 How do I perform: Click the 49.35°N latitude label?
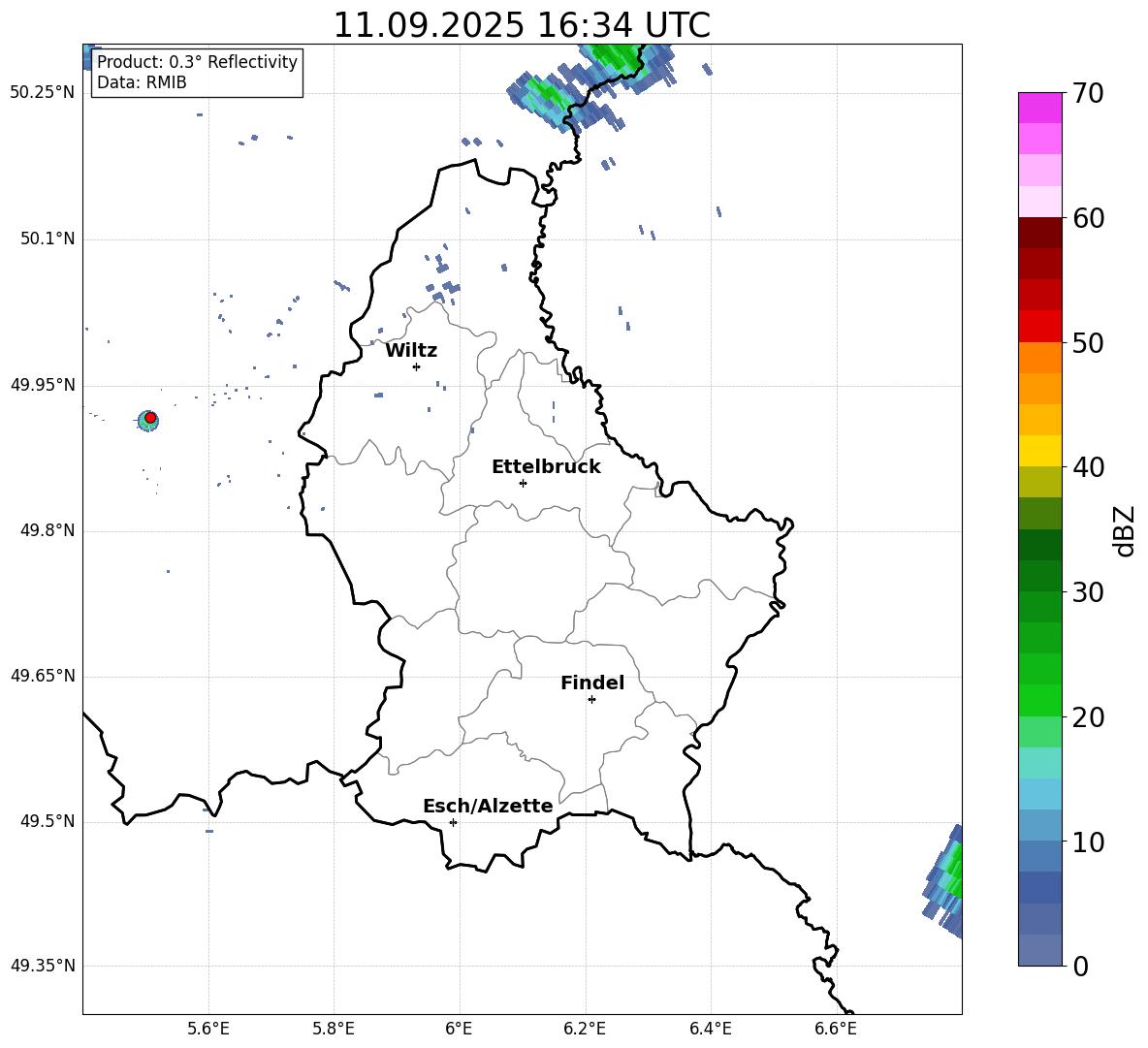tap(43, 966)
